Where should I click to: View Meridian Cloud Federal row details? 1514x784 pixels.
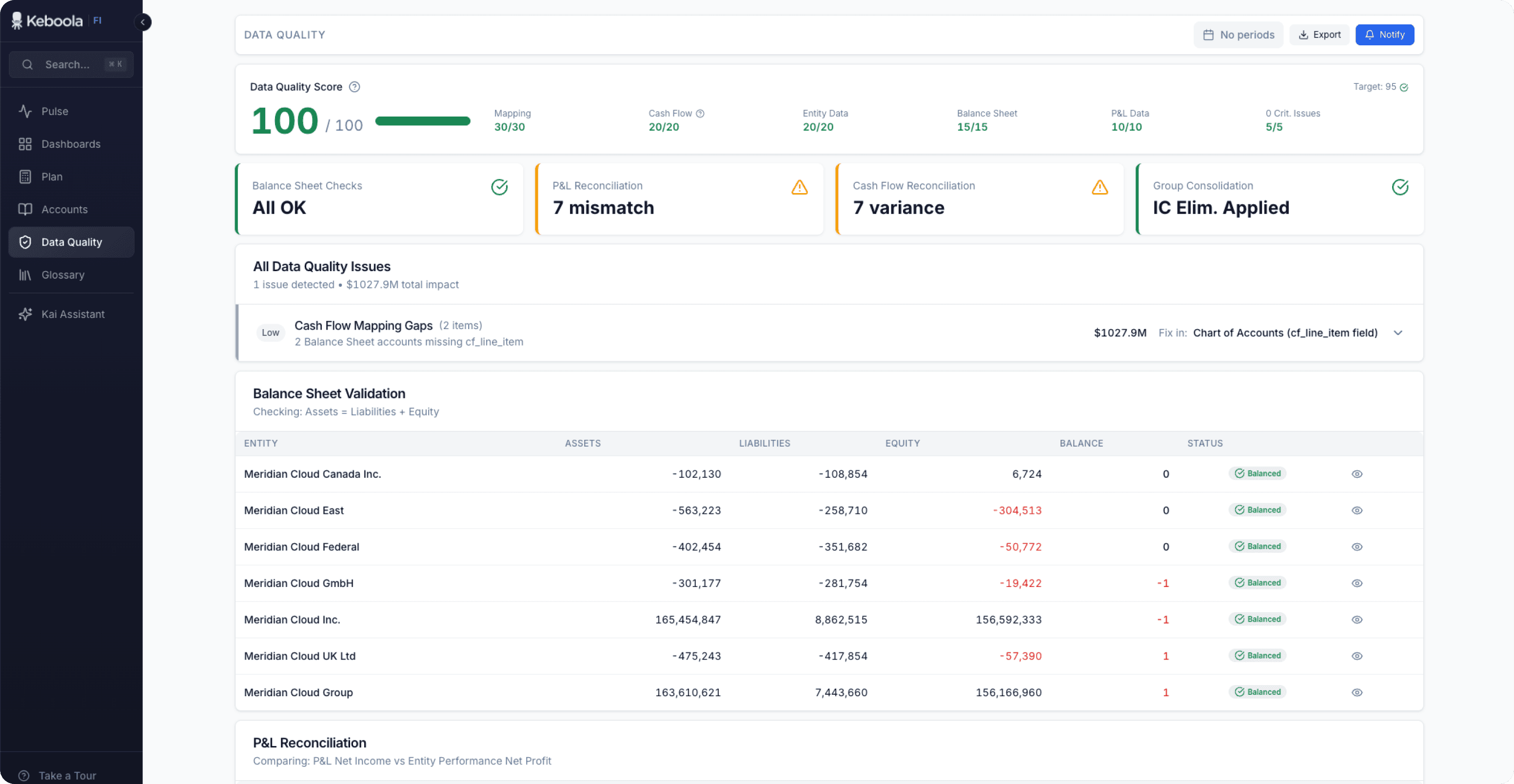(x=1357, y=547)
